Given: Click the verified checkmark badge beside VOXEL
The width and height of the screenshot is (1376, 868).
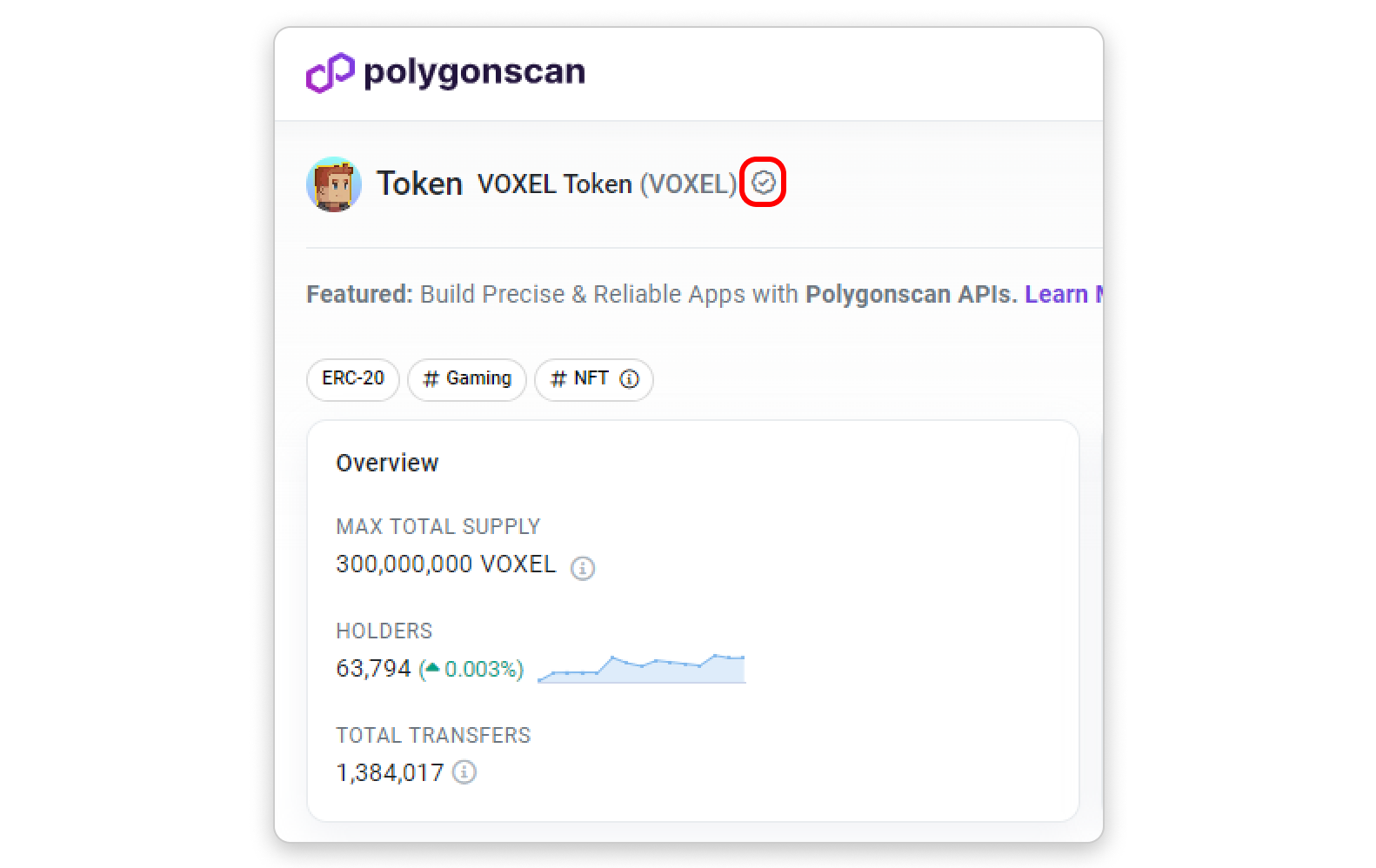Looking at the screenshot, I should [763, 183].
